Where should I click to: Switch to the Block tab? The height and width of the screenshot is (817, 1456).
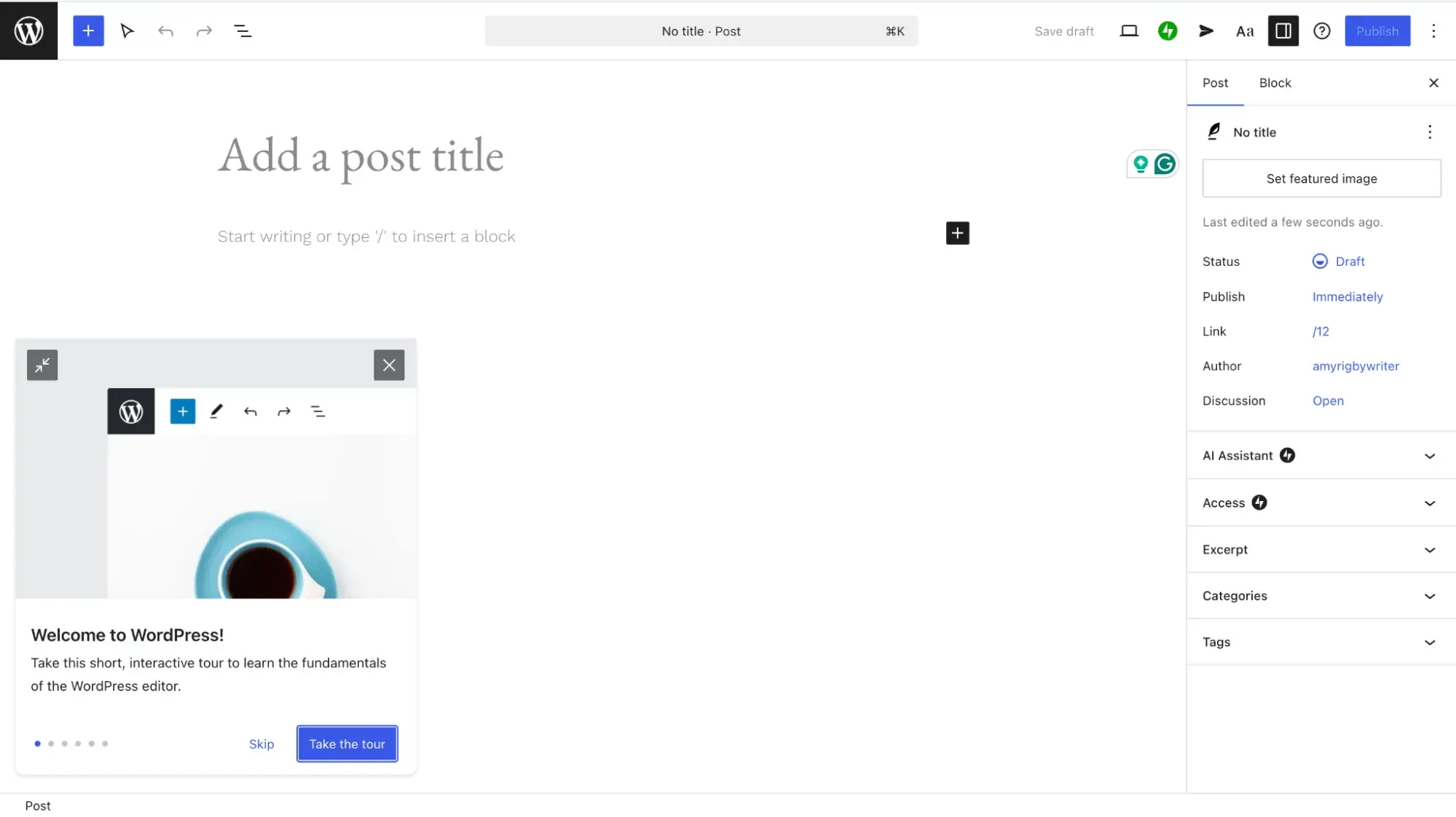1275,82
